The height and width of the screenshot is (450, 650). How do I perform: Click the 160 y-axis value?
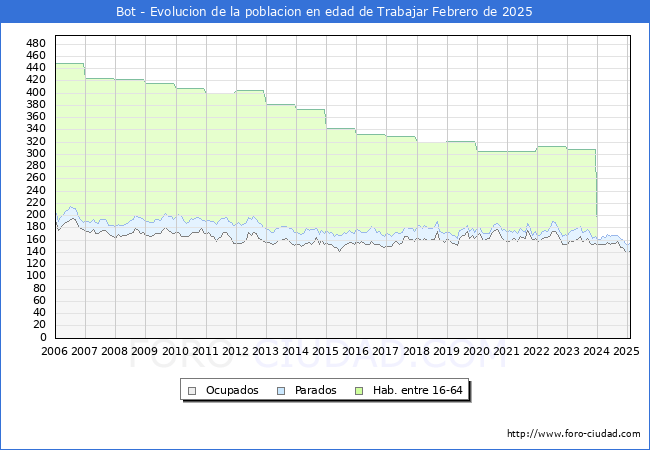(36, 239)
